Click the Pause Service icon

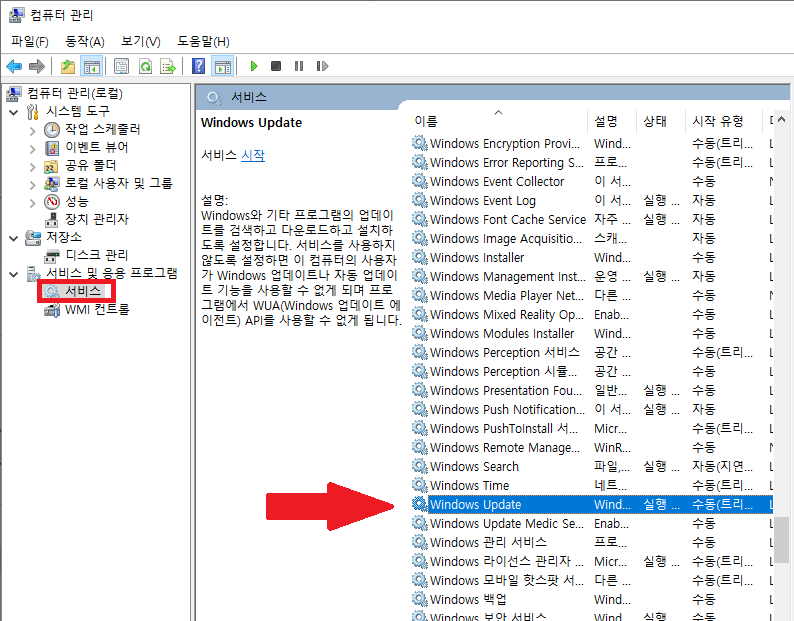coord(299,66)
